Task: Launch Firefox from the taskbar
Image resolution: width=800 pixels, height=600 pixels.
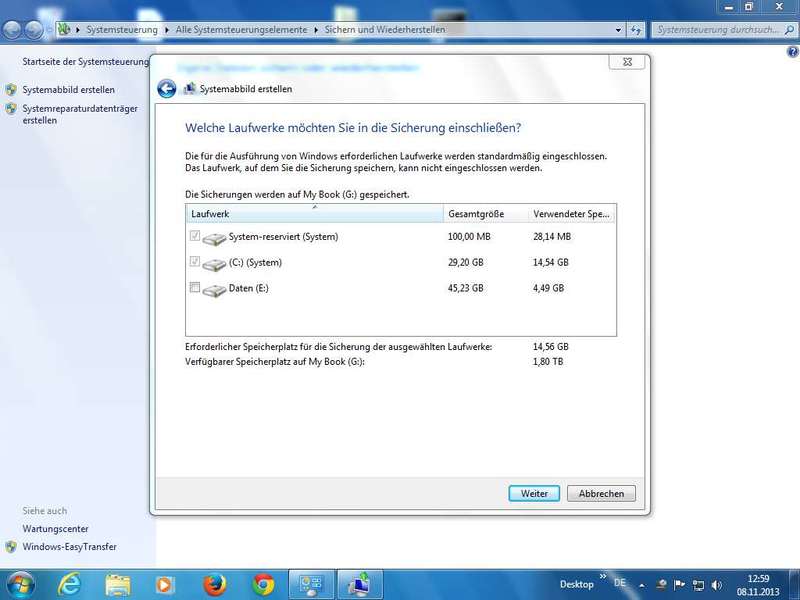Action: click(215, 585)
